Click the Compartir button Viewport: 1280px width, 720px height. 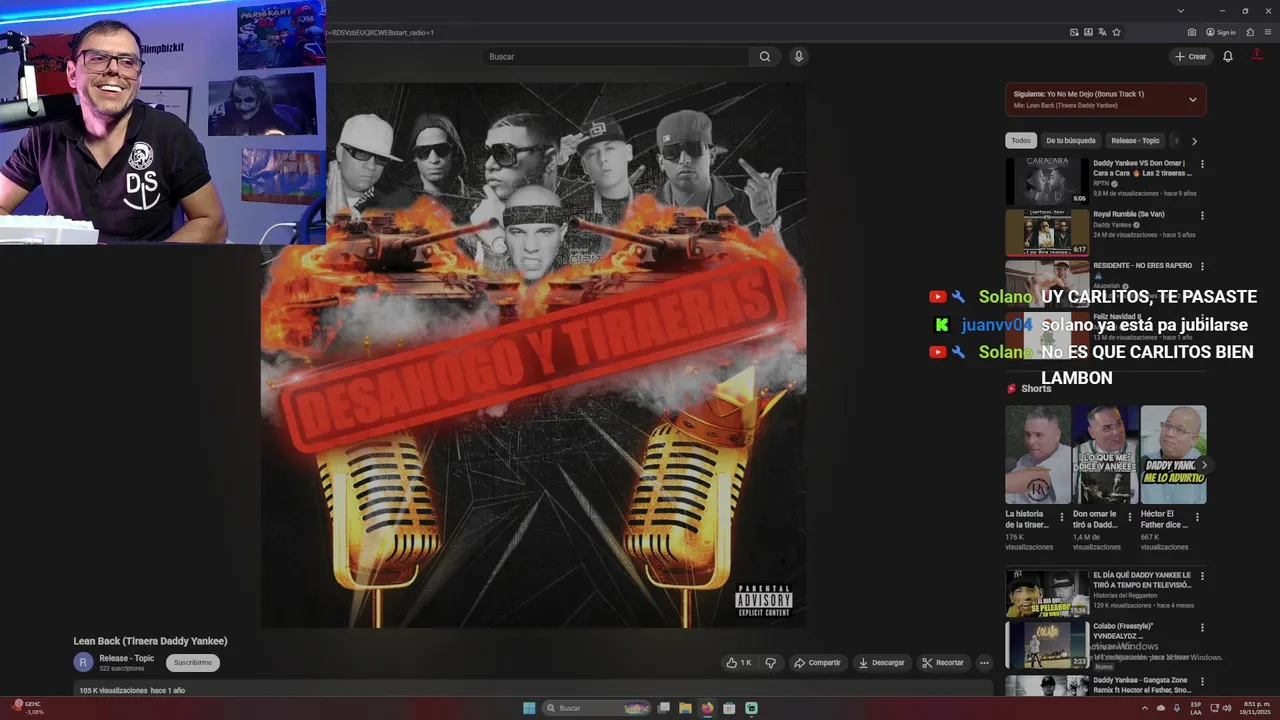coord(817,663)
